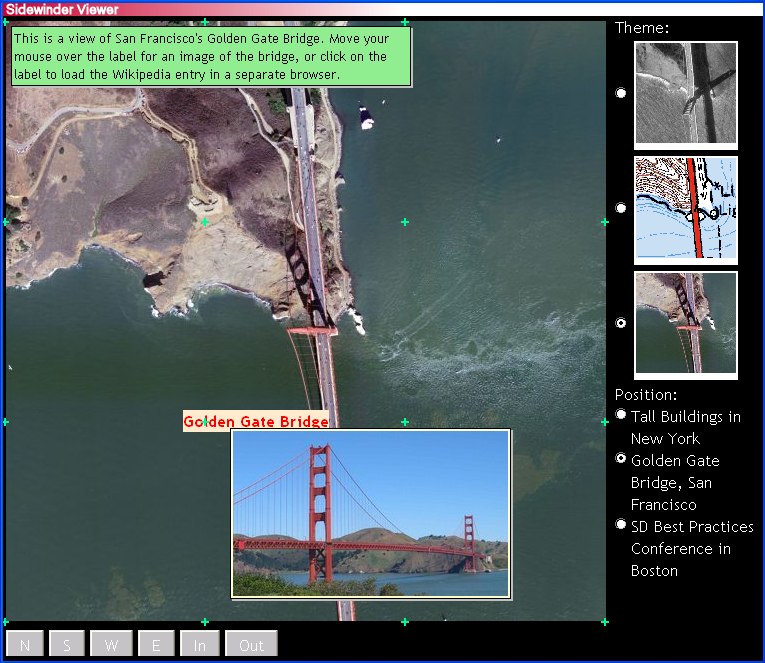Click the Sidewinder Viewer title bar
This screenshot has width=765, height=663.
coord(382,9)
